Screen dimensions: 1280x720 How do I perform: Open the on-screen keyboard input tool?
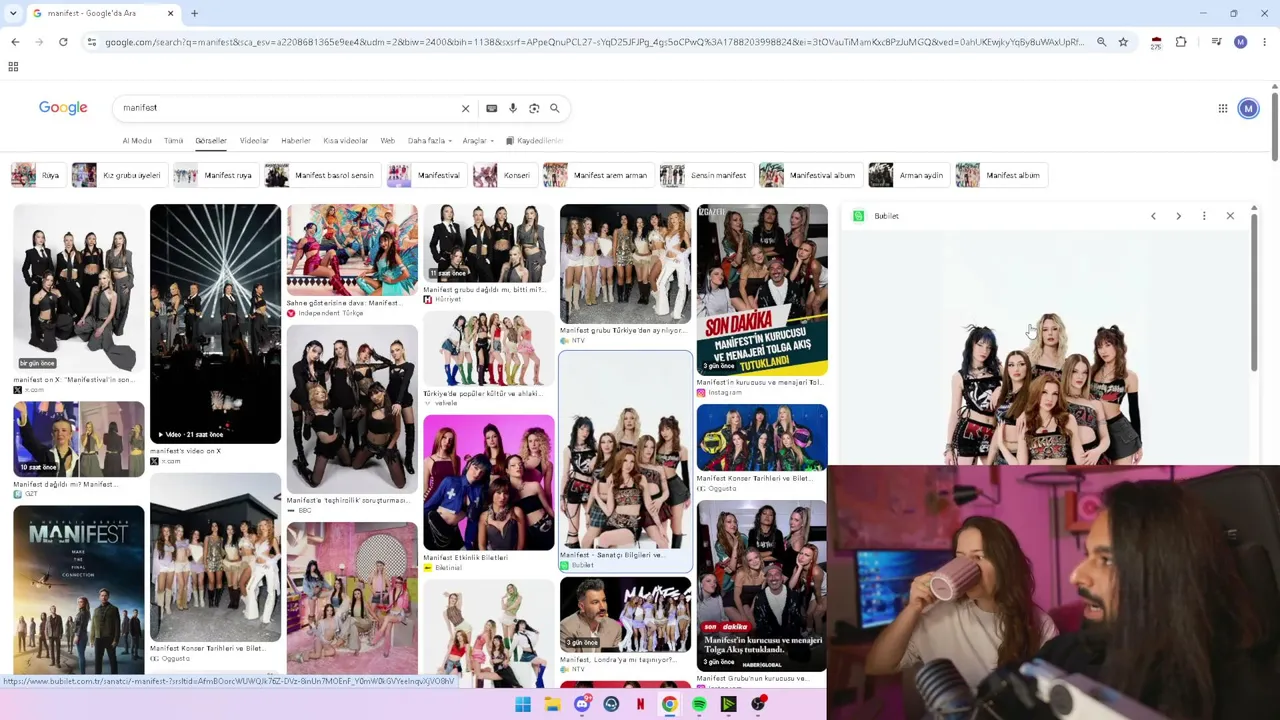tap(491, 108)
